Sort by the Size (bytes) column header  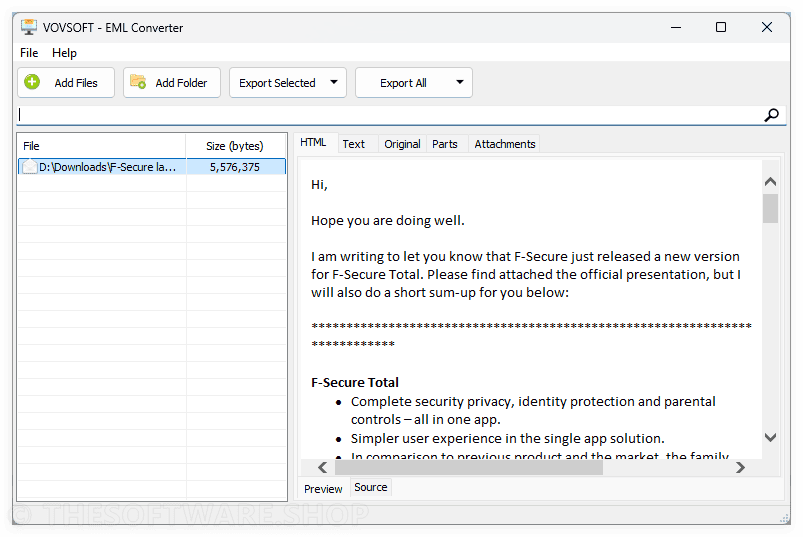point(235,146)
